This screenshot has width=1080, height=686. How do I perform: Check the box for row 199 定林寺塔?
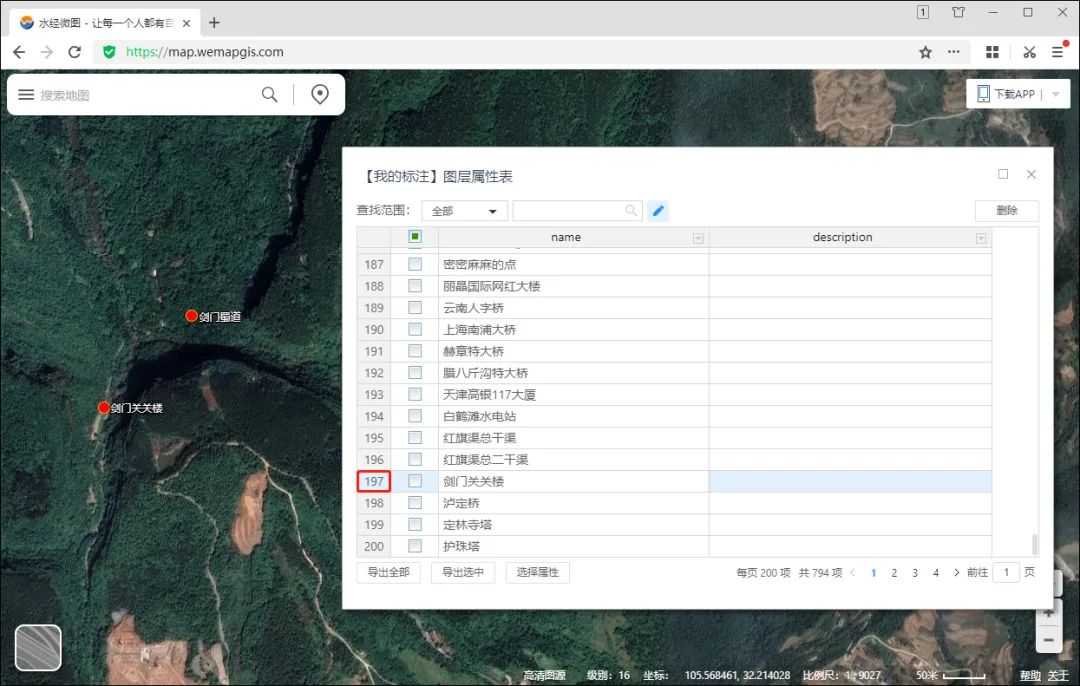tap(415, 524)
